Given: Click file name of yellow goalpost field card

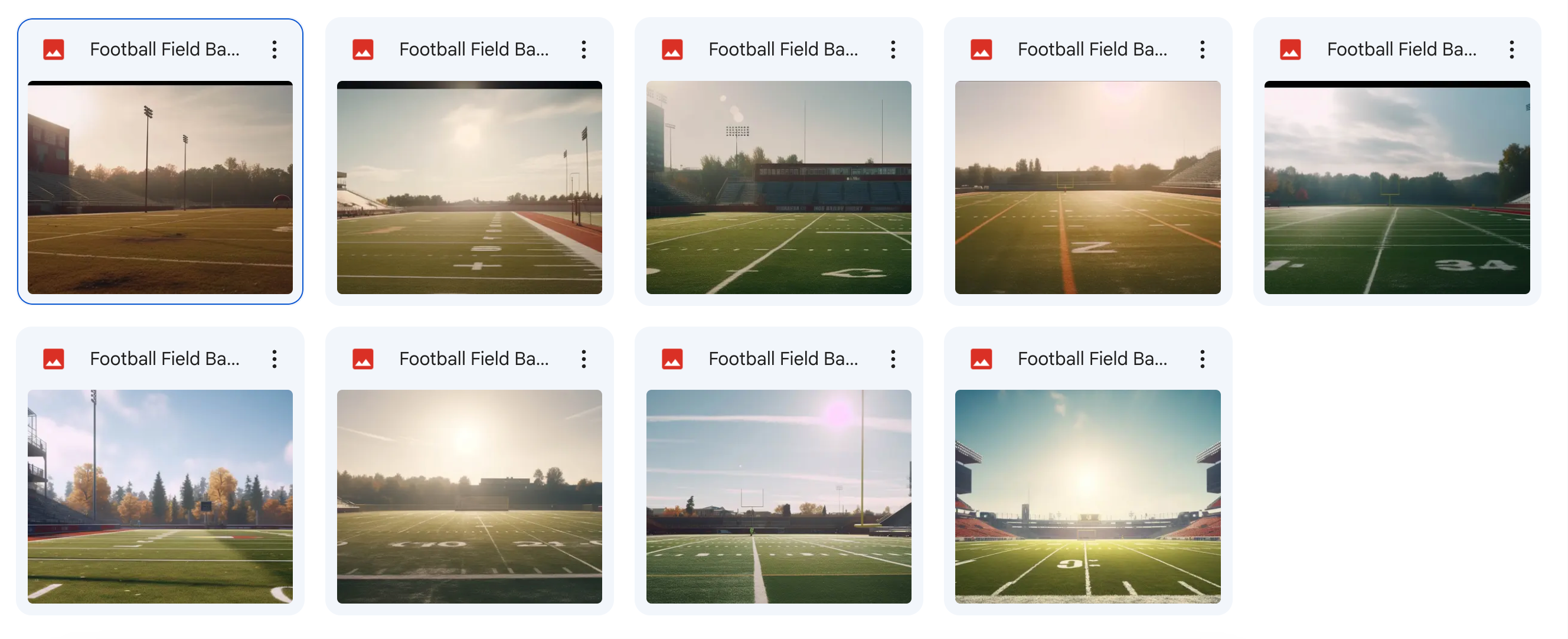Looking at the screenshot, I should tap(783, 359).
